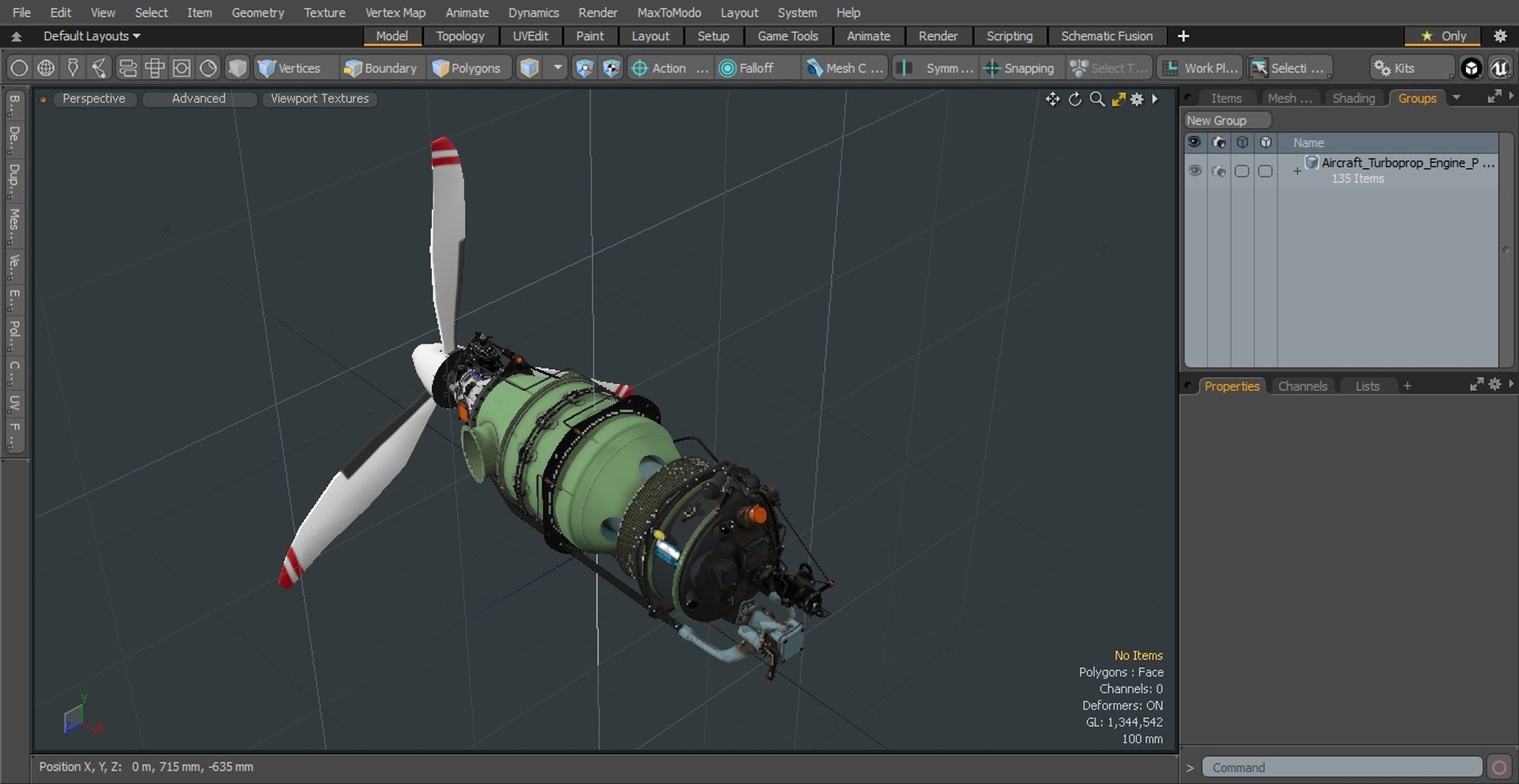This screenshot has width=1519, height=784.
Task: Switch to Vertices selection mode
Action: click(x=290, y=68)
